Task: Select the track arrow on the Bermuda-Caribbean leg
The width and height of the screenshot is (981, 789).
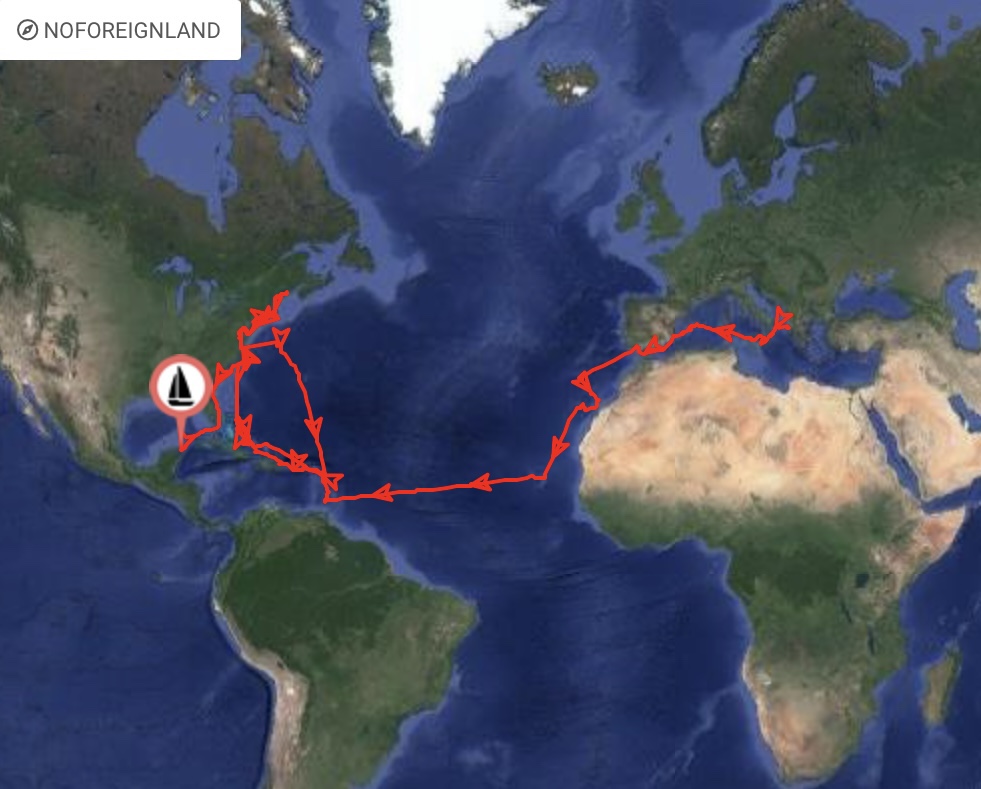Action: pyautogui.click(x=313, y=428)
